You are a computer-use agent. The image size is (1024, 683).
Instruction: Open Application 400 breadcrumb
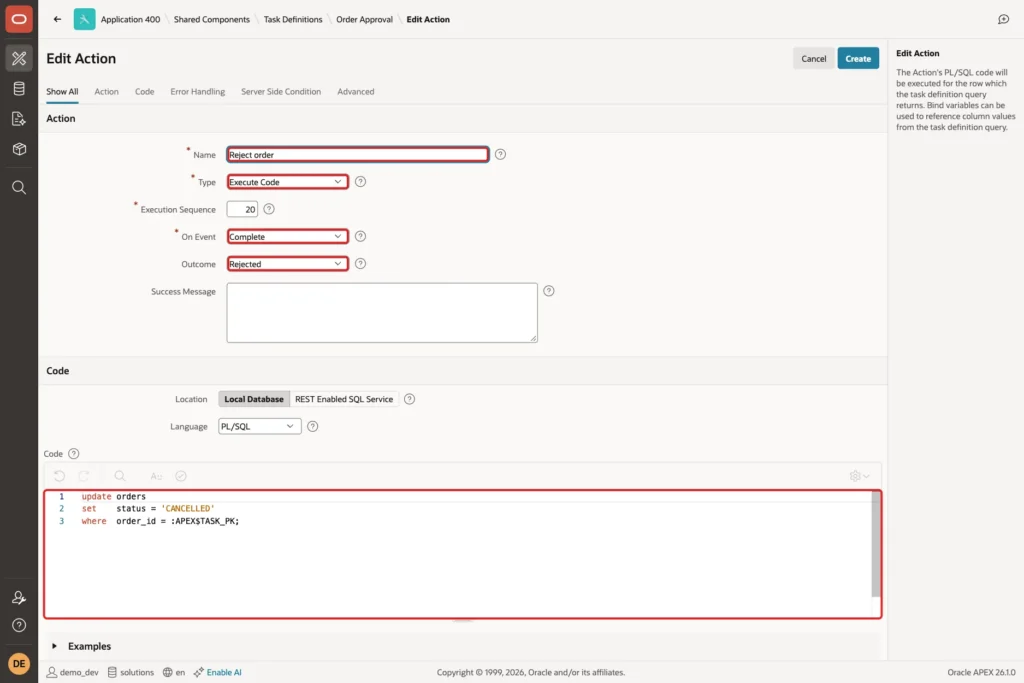[x=130, y=19]
